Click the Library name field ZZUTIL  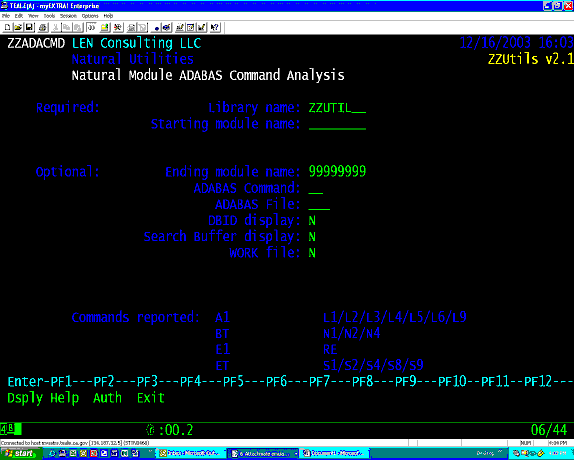coord(337,108)
